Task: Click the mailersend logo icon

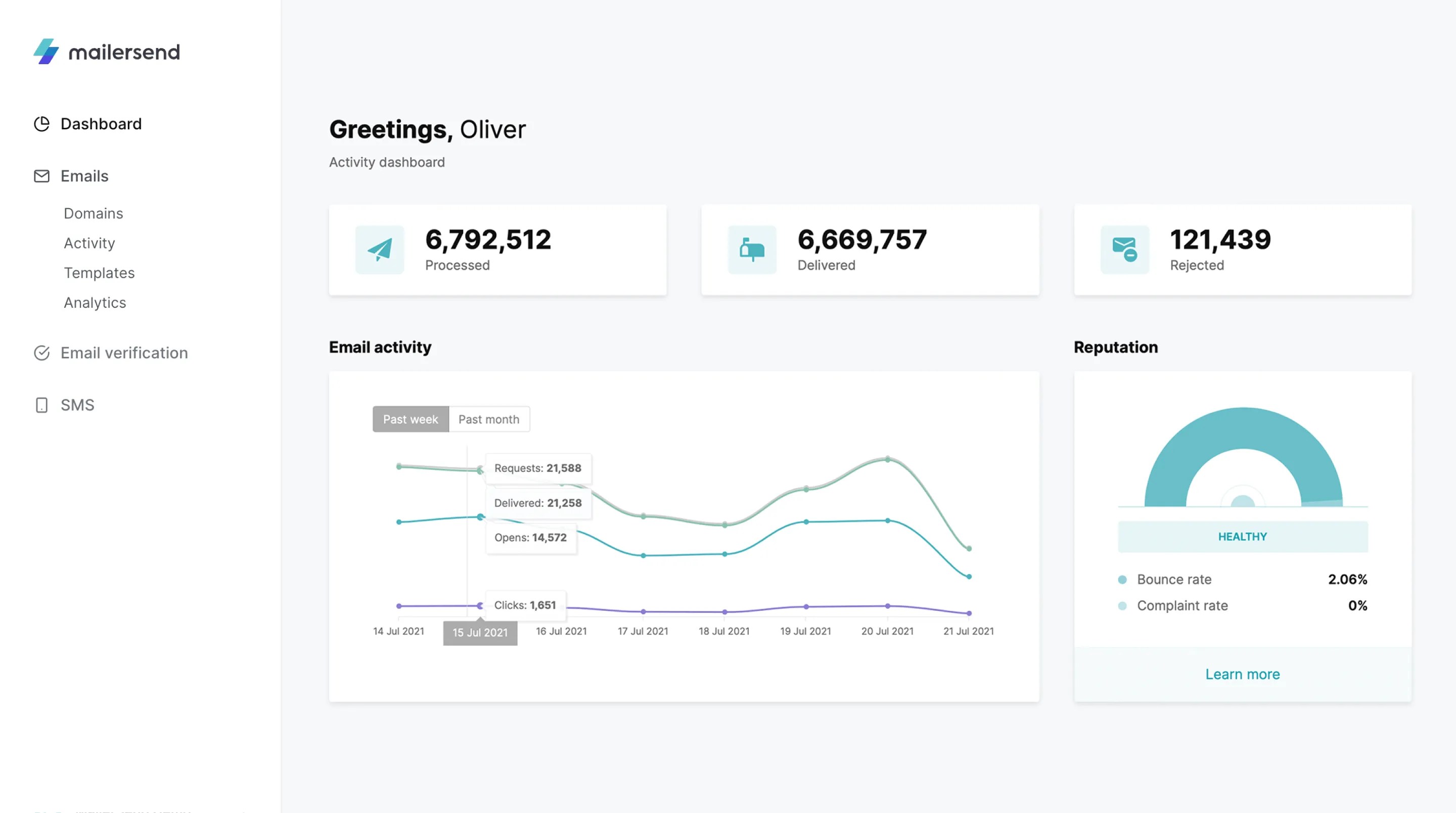Action: (x=45, y=52)
